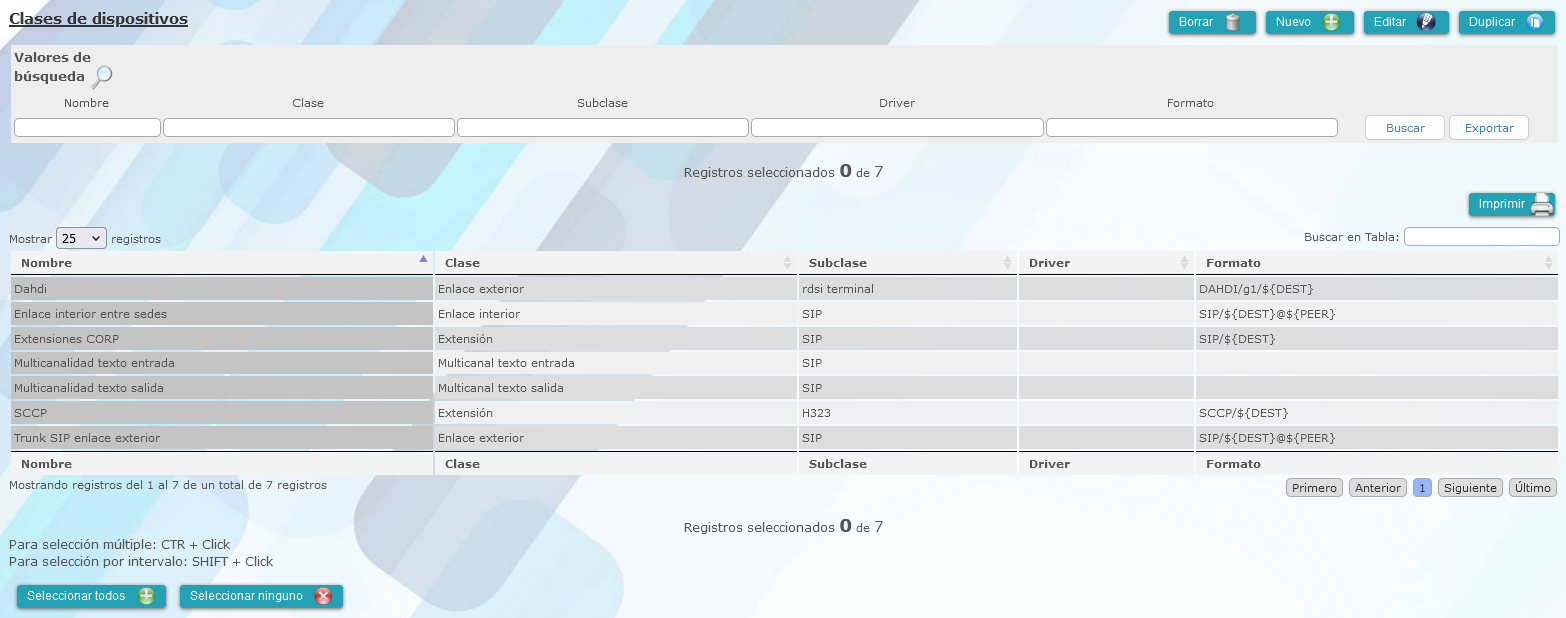Viewport: 1566px width, 618px height.
Task: Click the Buscar search button
Action: [x=1405, y=128]
